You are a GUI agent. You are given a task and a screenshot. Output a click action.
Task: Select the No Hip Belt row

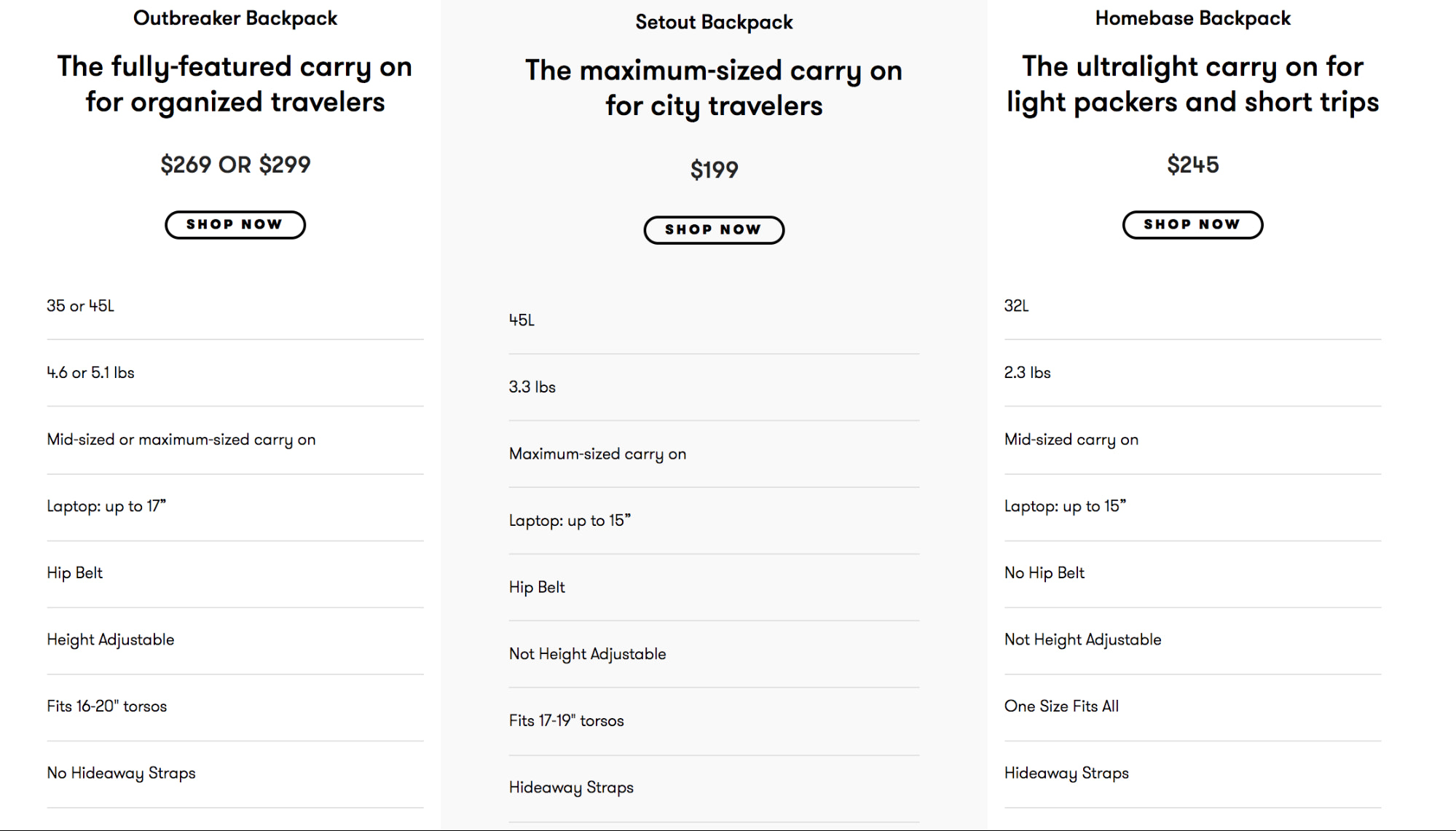[1044, 573]
